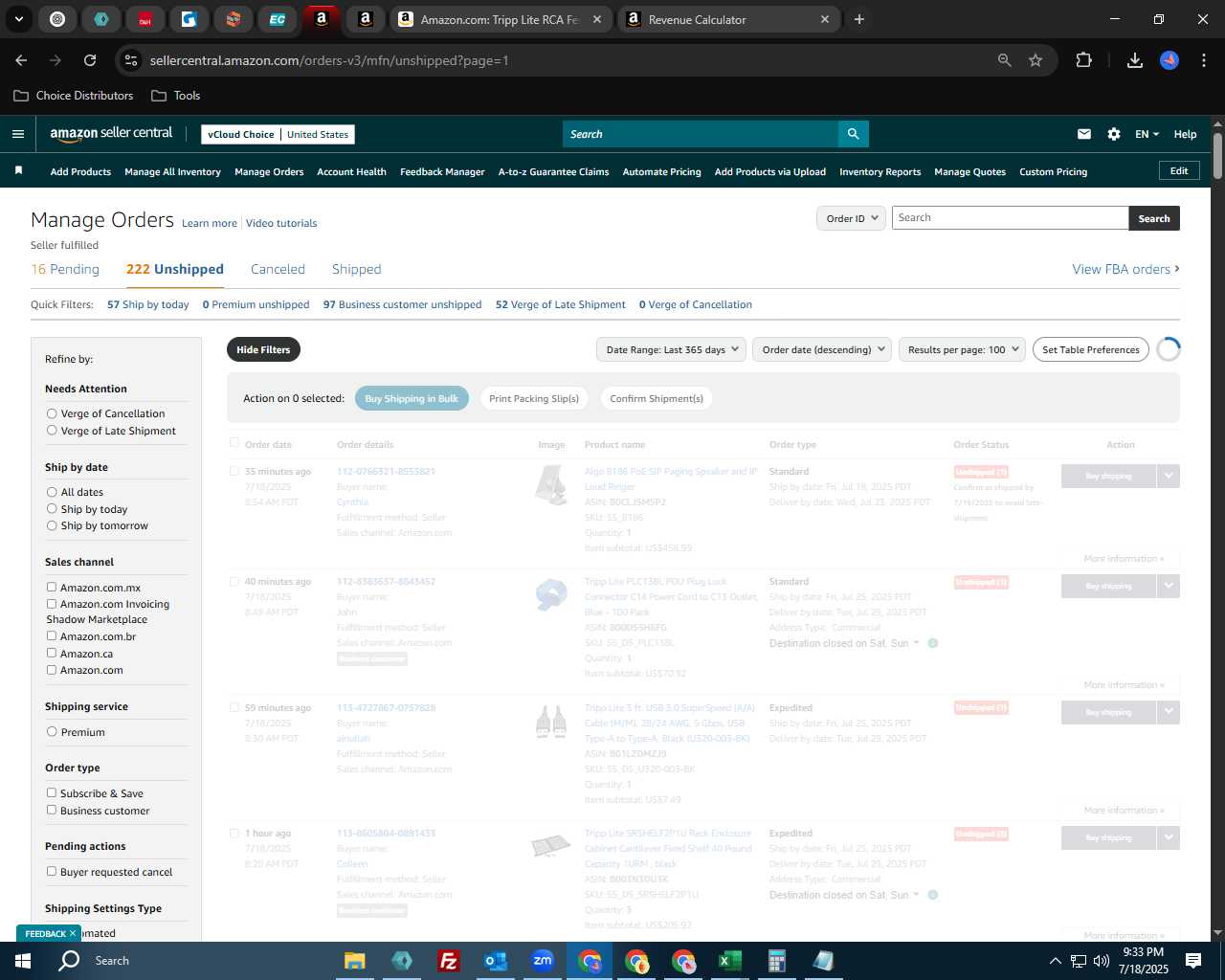Viewport: 1225px width, 980px height.
Task: Switch to the Shipped orders tab
Action: tap(356, 269)
